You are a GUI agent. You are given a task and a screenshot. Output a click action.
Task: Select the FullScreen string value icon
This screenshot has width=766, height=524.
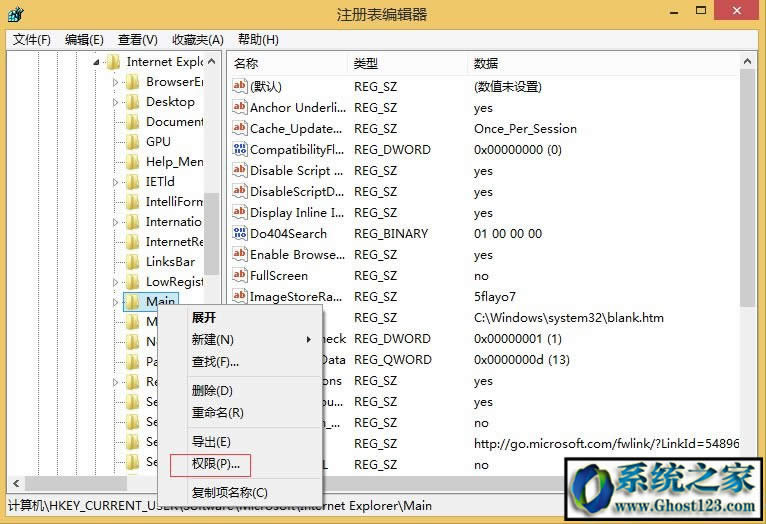point(239,276)
